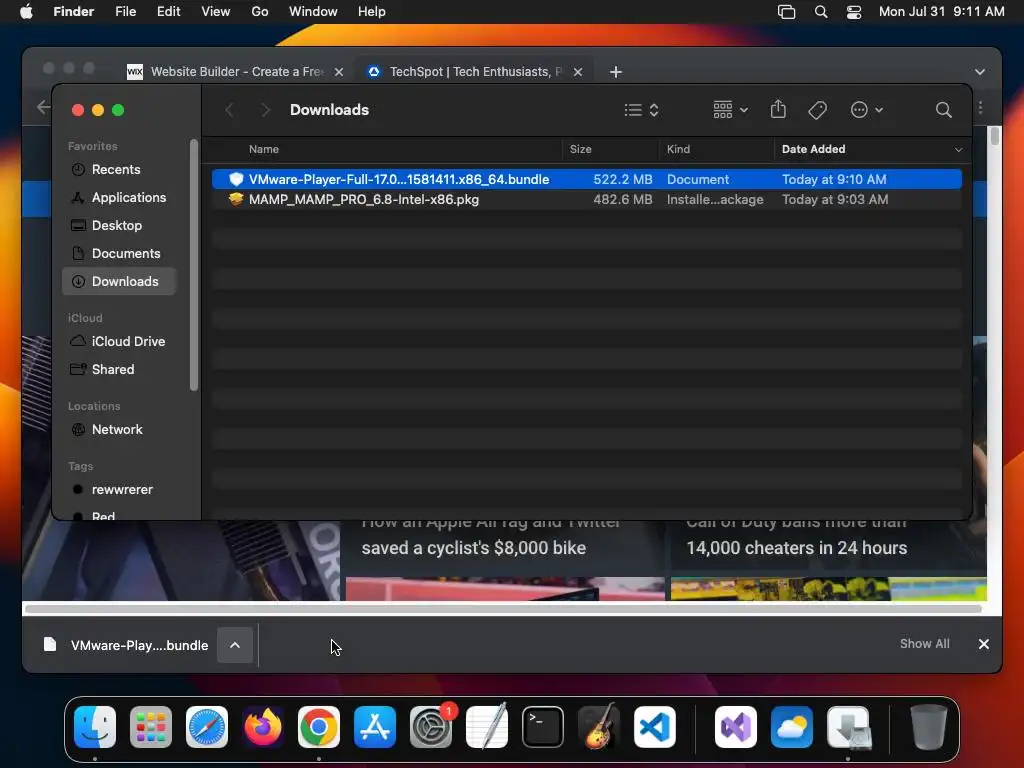Open the File menu
Viewport: 1024px width, 768px height.
[125, 12]
